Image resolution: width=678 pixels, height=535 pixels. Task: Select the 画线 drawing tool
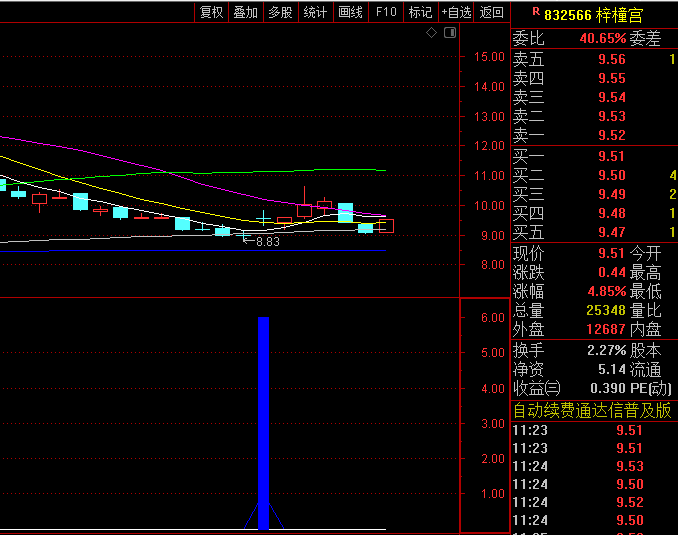350,12
